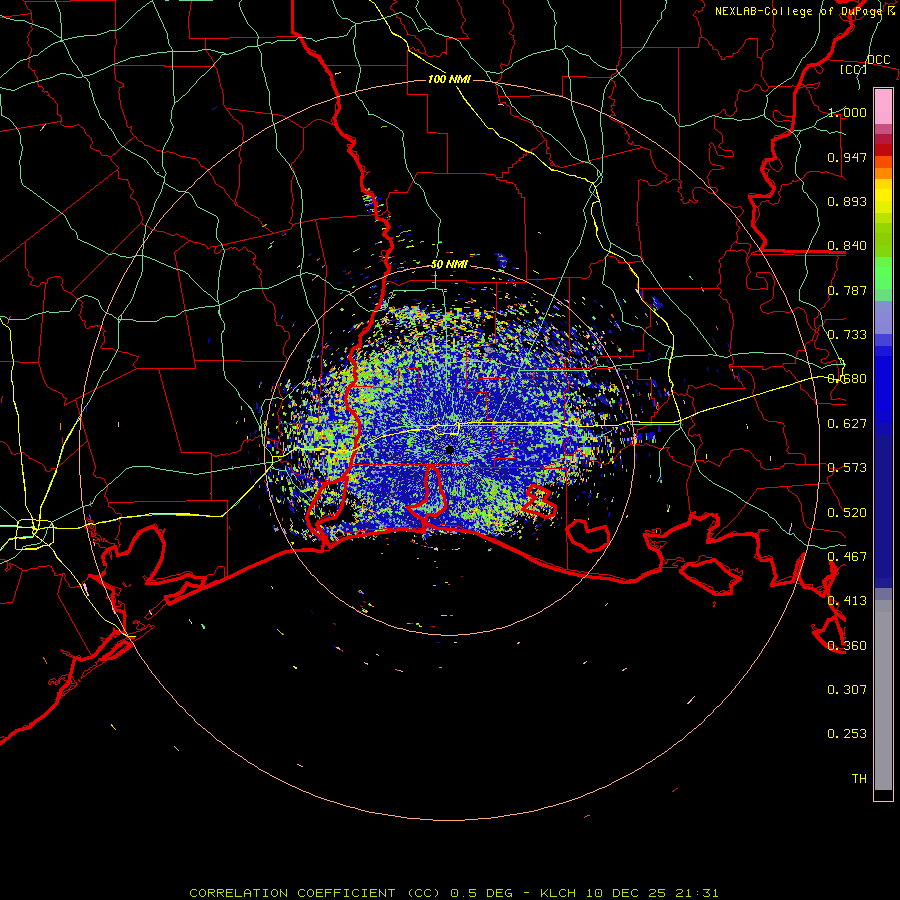The image size is (900, 900).
Task: Click the 1.000 scale value
Action: point(847,112)
